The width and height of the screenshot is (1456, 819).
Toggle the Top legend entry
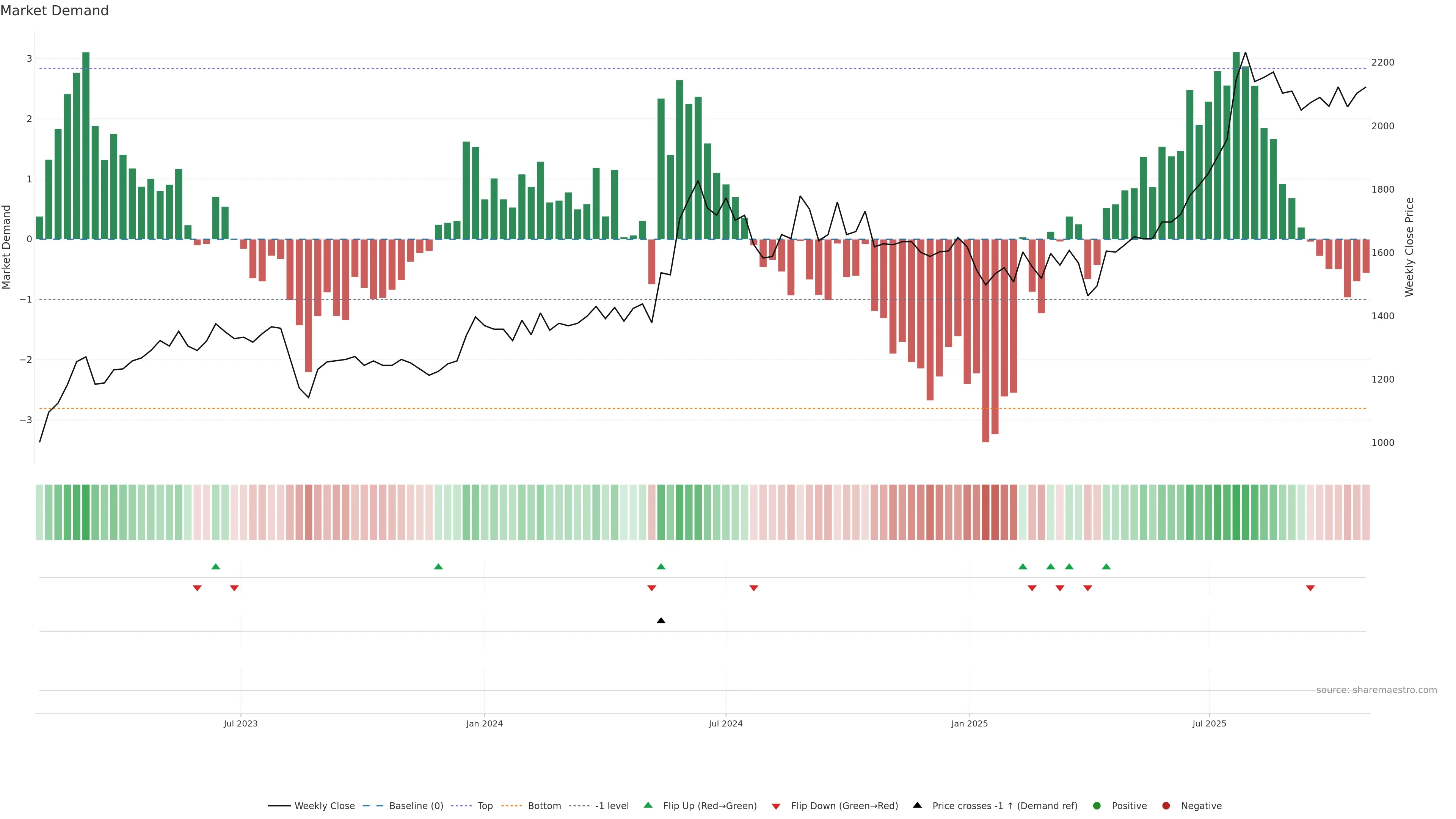[485, 806]
